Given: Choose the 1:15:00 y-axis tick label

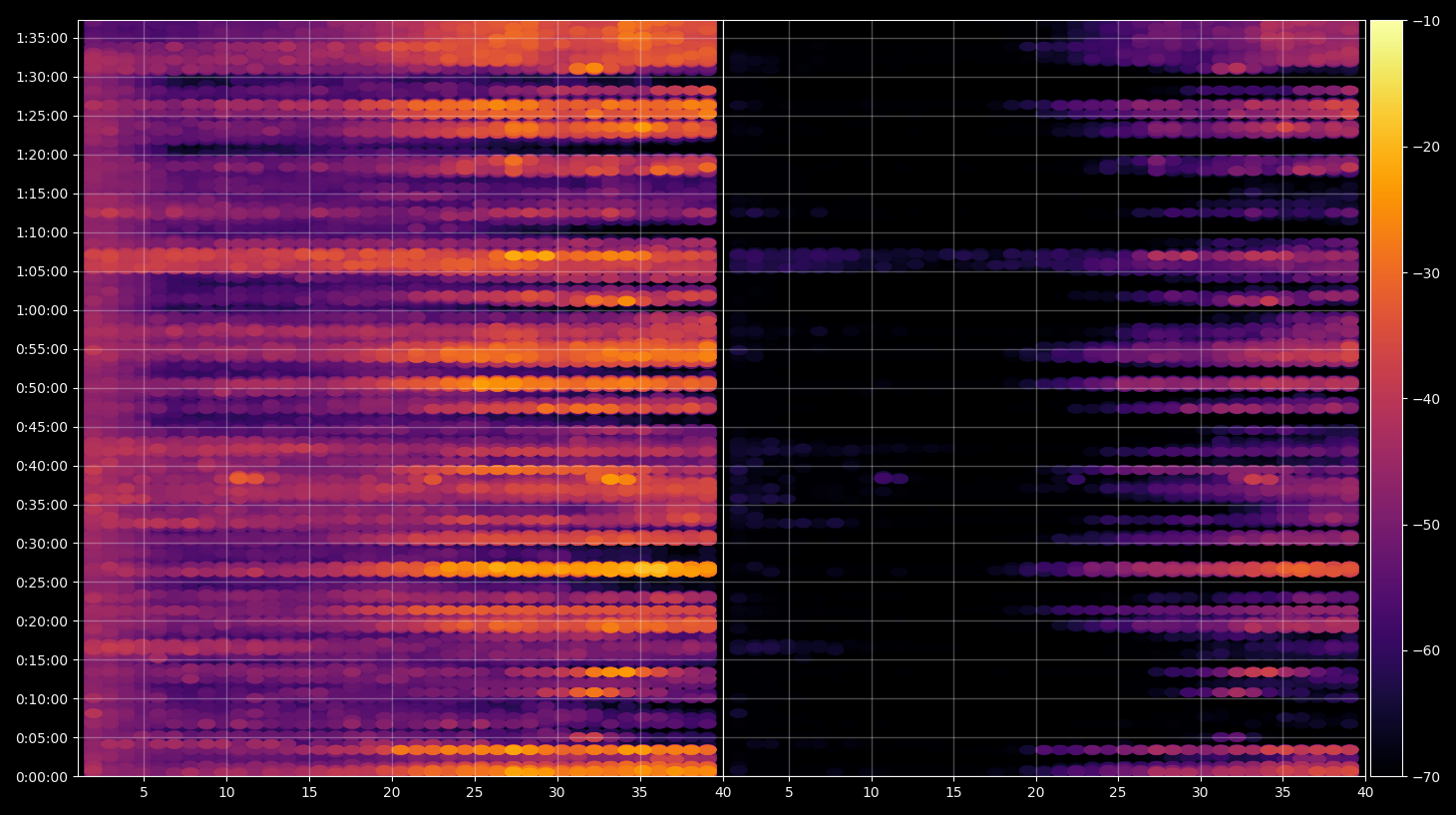Looking at the screenshot, I should point(42,194).
